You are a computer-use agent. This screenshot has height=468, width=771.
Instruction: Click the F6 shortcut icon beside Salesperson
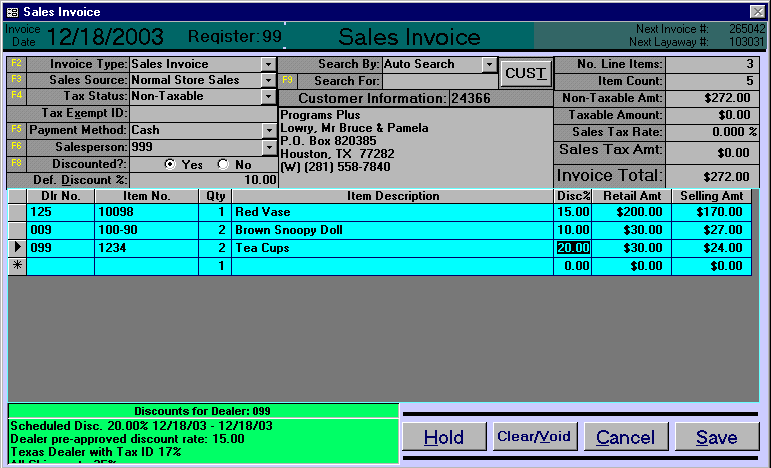15,147
